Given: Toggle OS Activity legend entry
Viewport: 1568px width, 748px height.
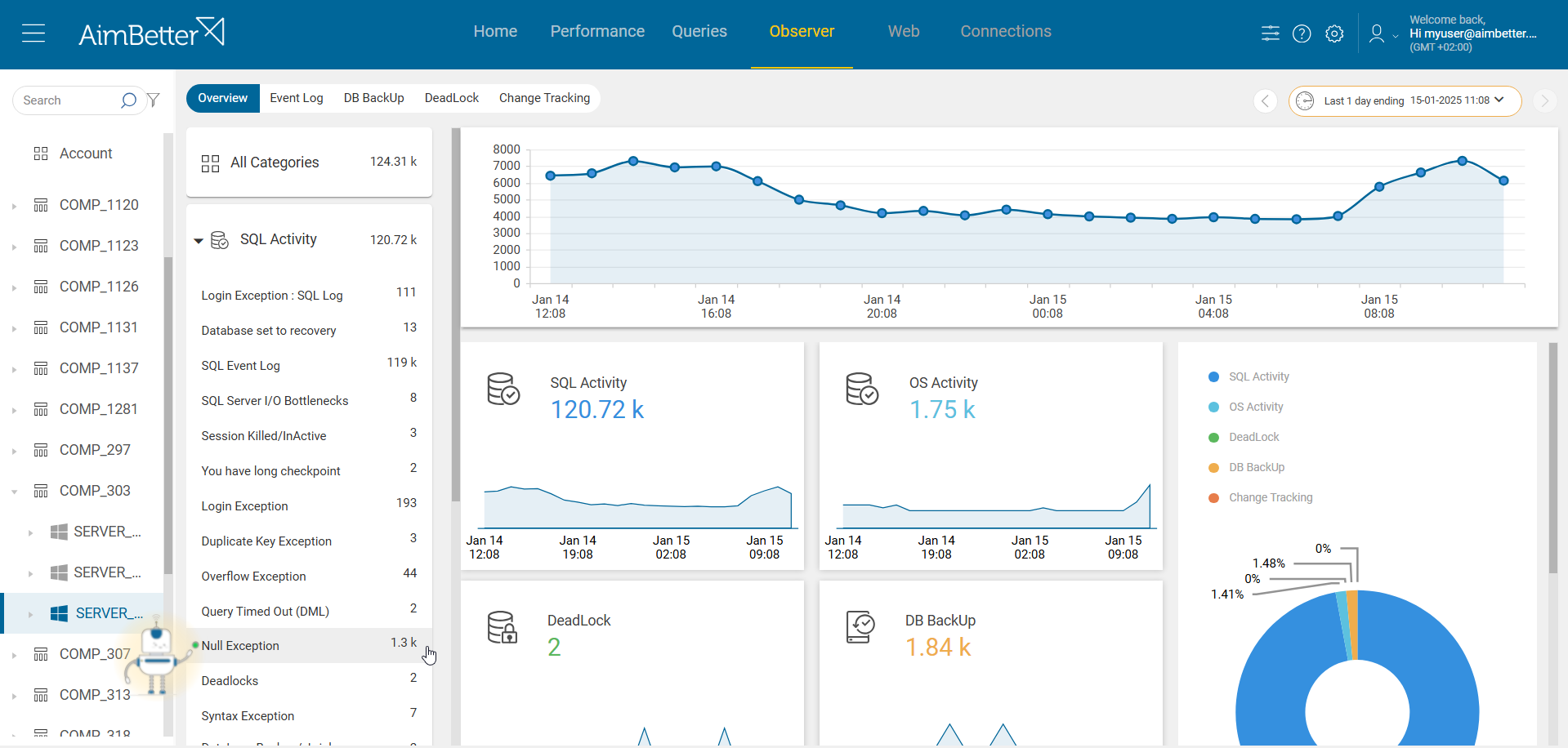Looking at the screenshot, I should pyautogui.click(x=1245, y=407).
